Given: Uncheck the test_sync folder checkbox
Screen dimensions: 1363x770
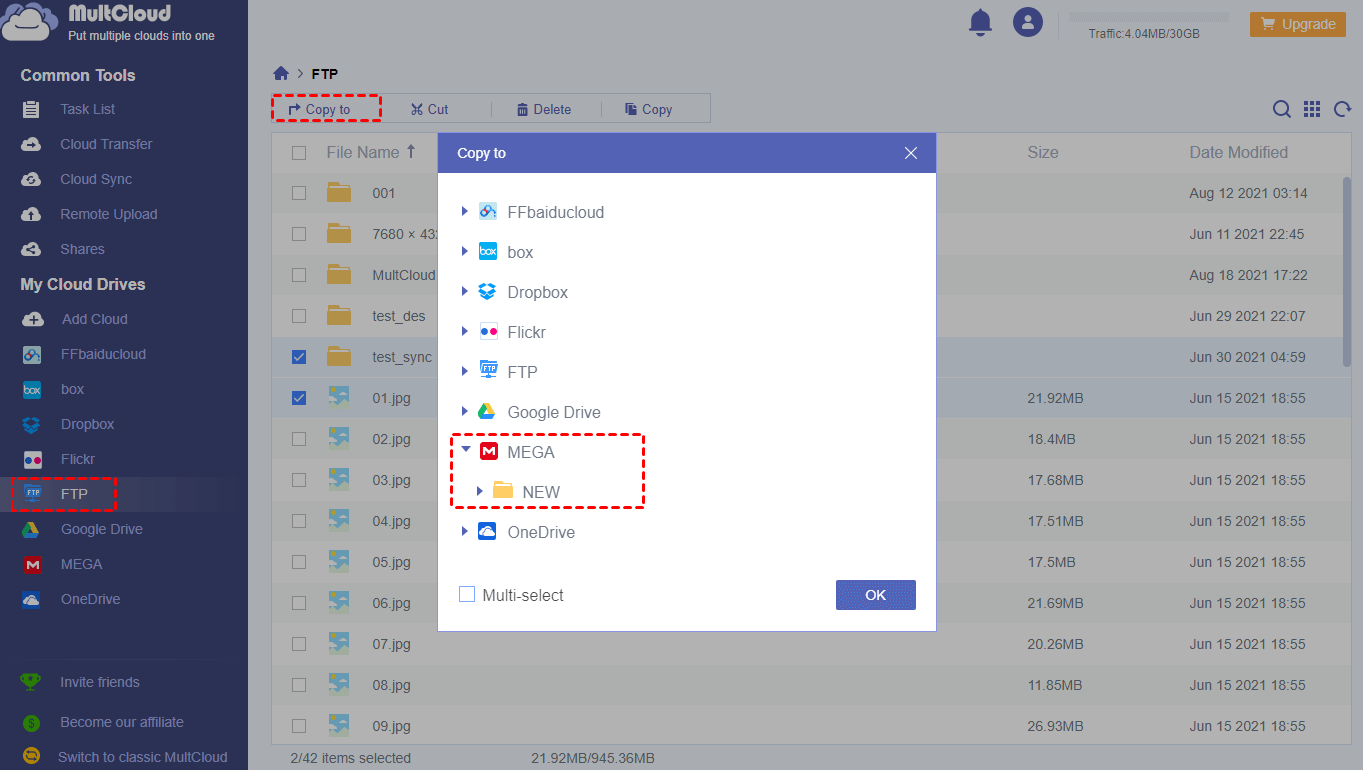Looking at the screenshot, I should 299,357.
